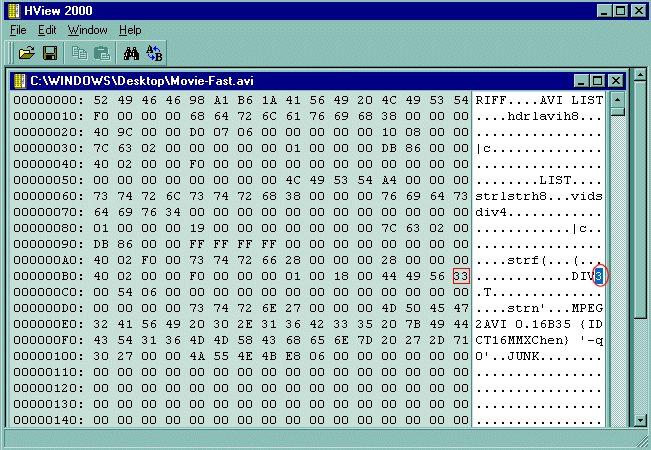This screenshot has height=450, width=651.
Task: Open the File menu
Action: click(x=18, y=30)
